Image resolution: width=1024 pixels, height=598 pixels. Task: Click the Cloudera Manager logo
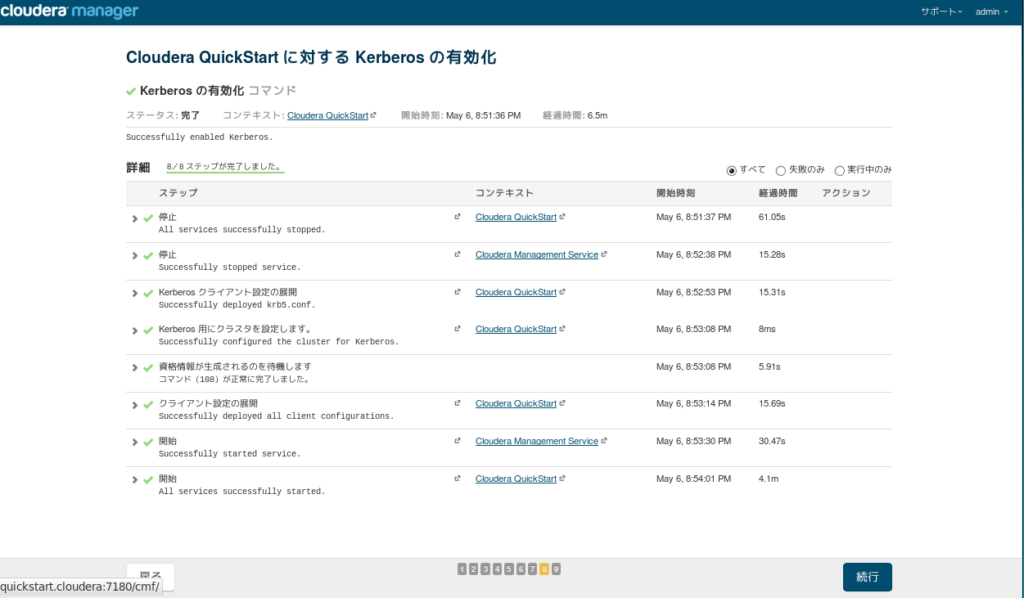tap(69, 11)
